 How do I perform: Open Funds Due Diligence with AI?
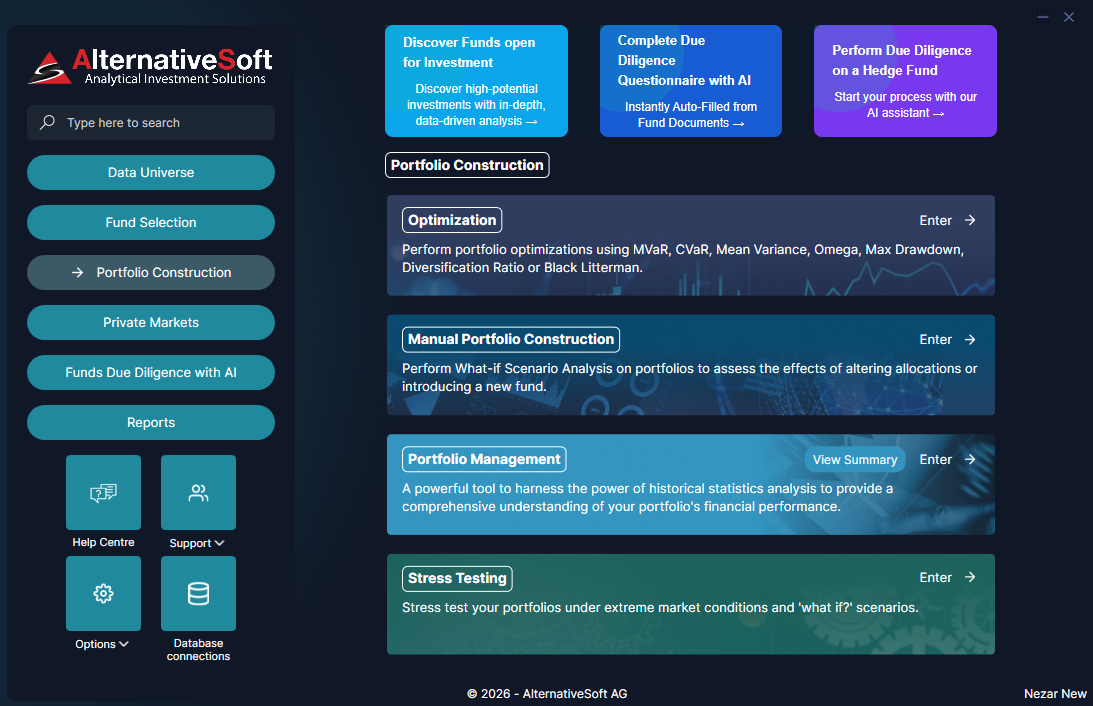[151, 373]
